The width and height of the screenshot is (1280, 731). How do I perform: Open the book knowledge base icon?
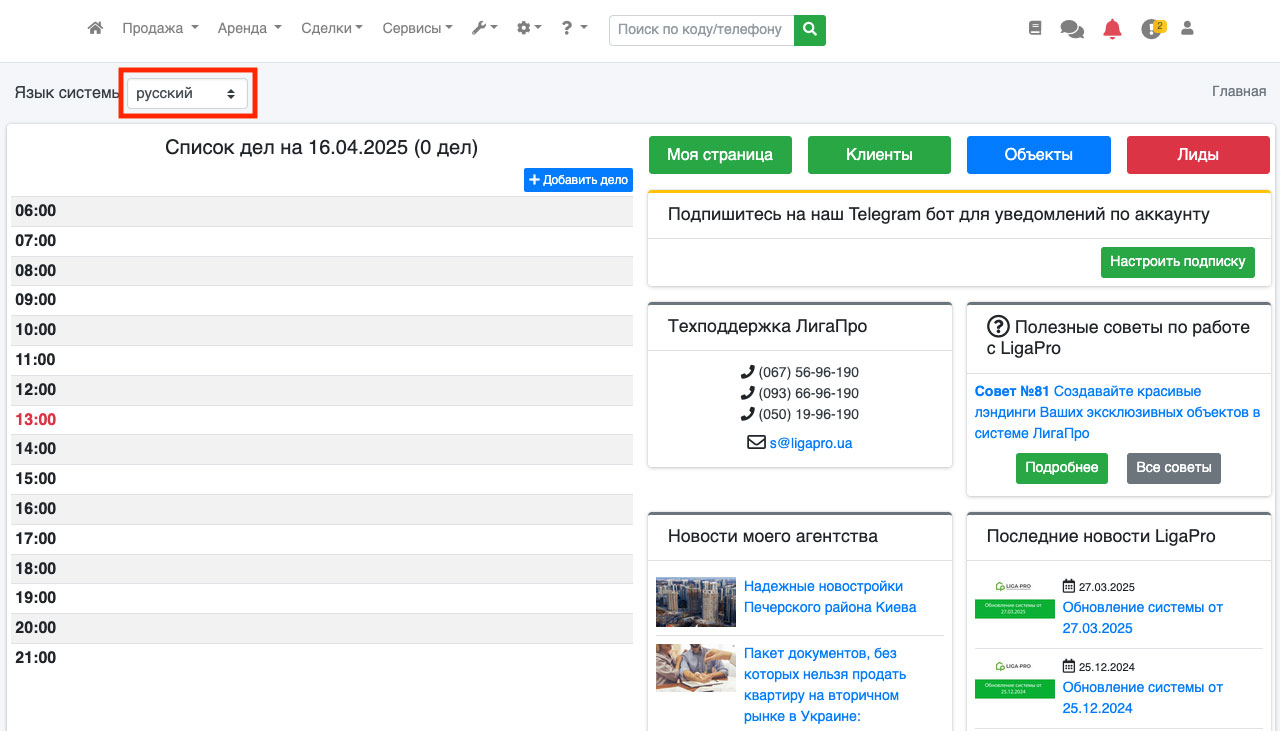1035,29
